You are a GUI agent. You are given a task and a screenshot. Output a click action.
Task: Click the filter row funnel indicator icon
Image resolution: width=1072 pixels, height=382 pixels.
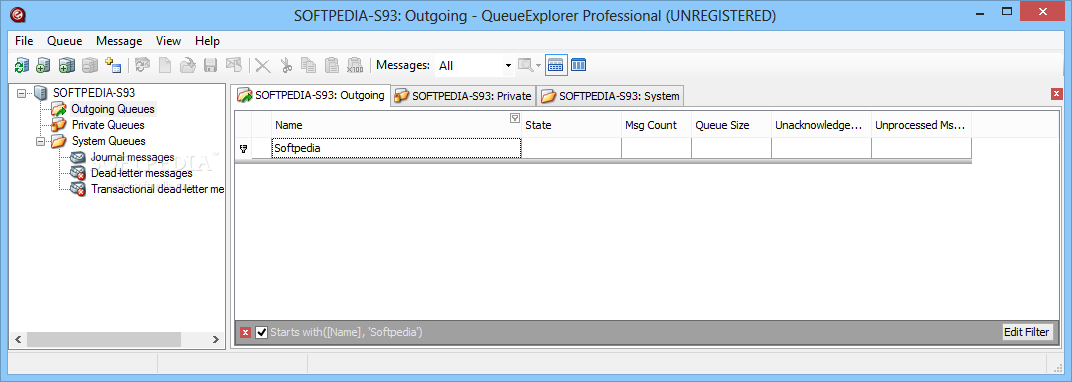coord(243,148)
